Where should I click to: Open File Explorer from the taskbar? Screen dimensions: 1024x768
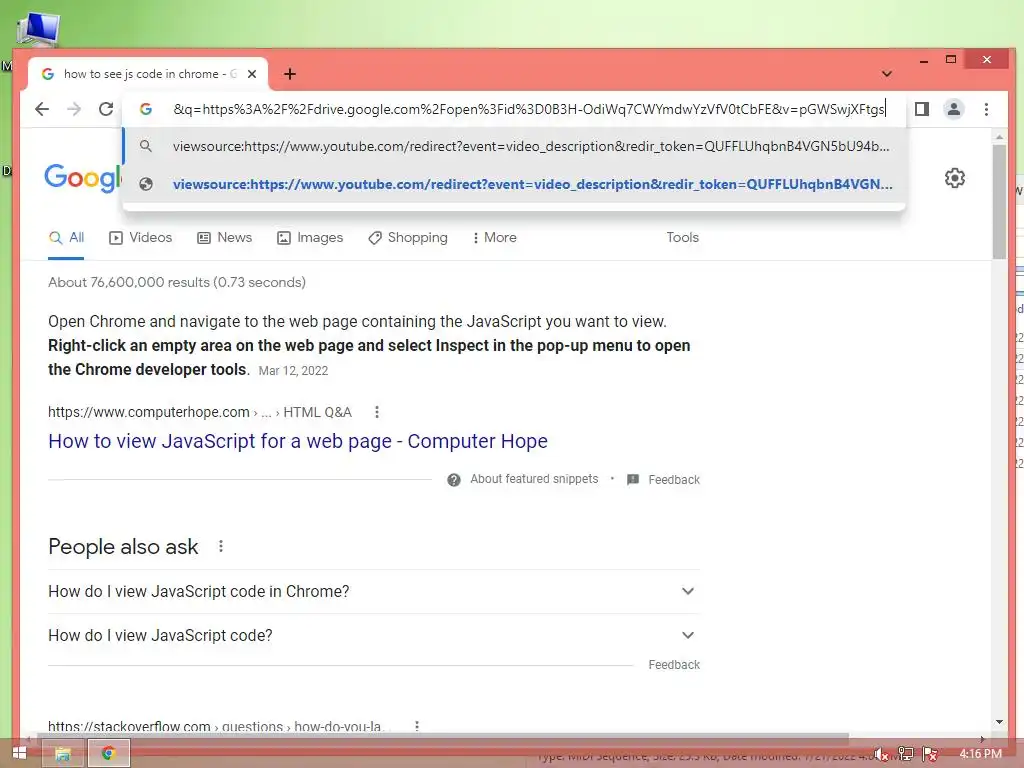click(x=63, y=754)
